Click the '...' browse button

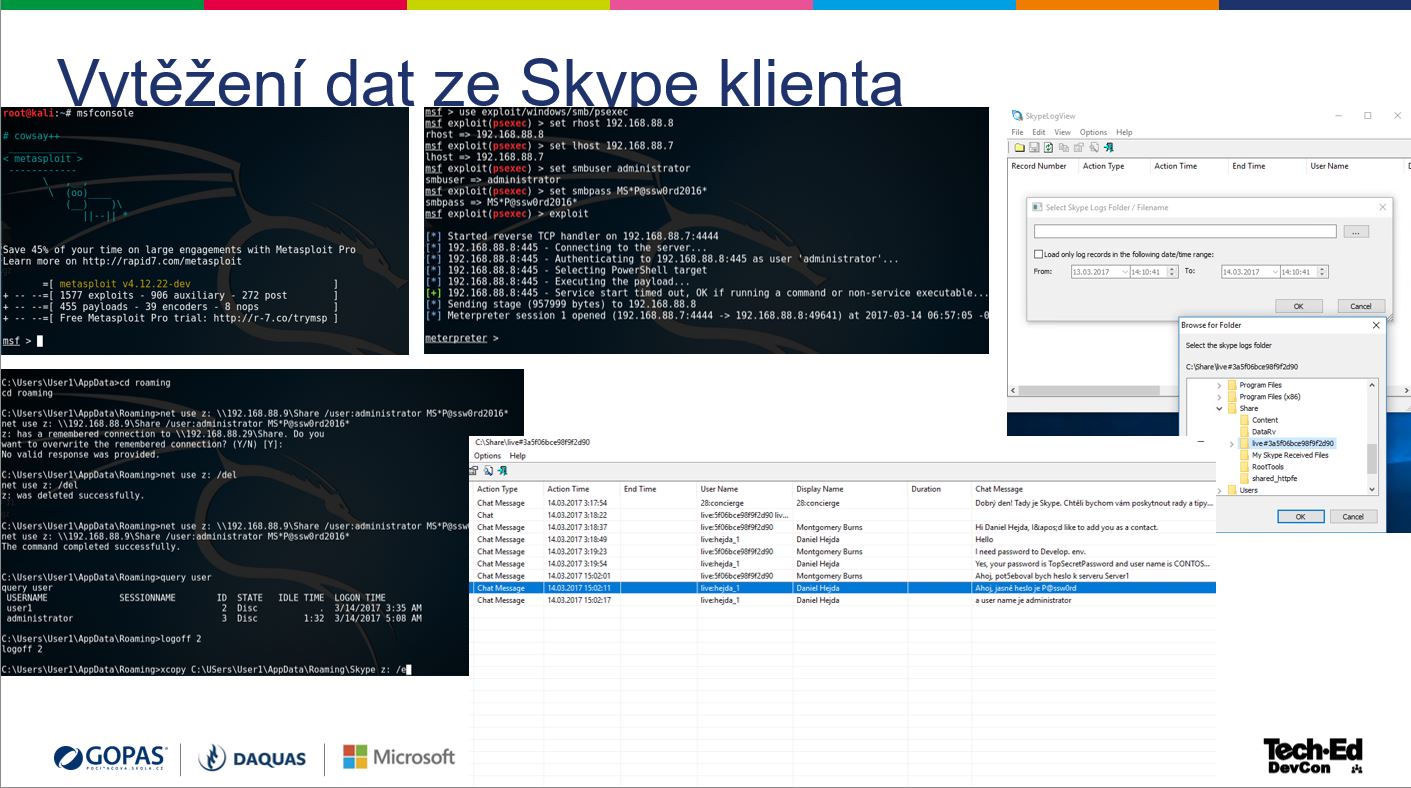click(1355, 232)
